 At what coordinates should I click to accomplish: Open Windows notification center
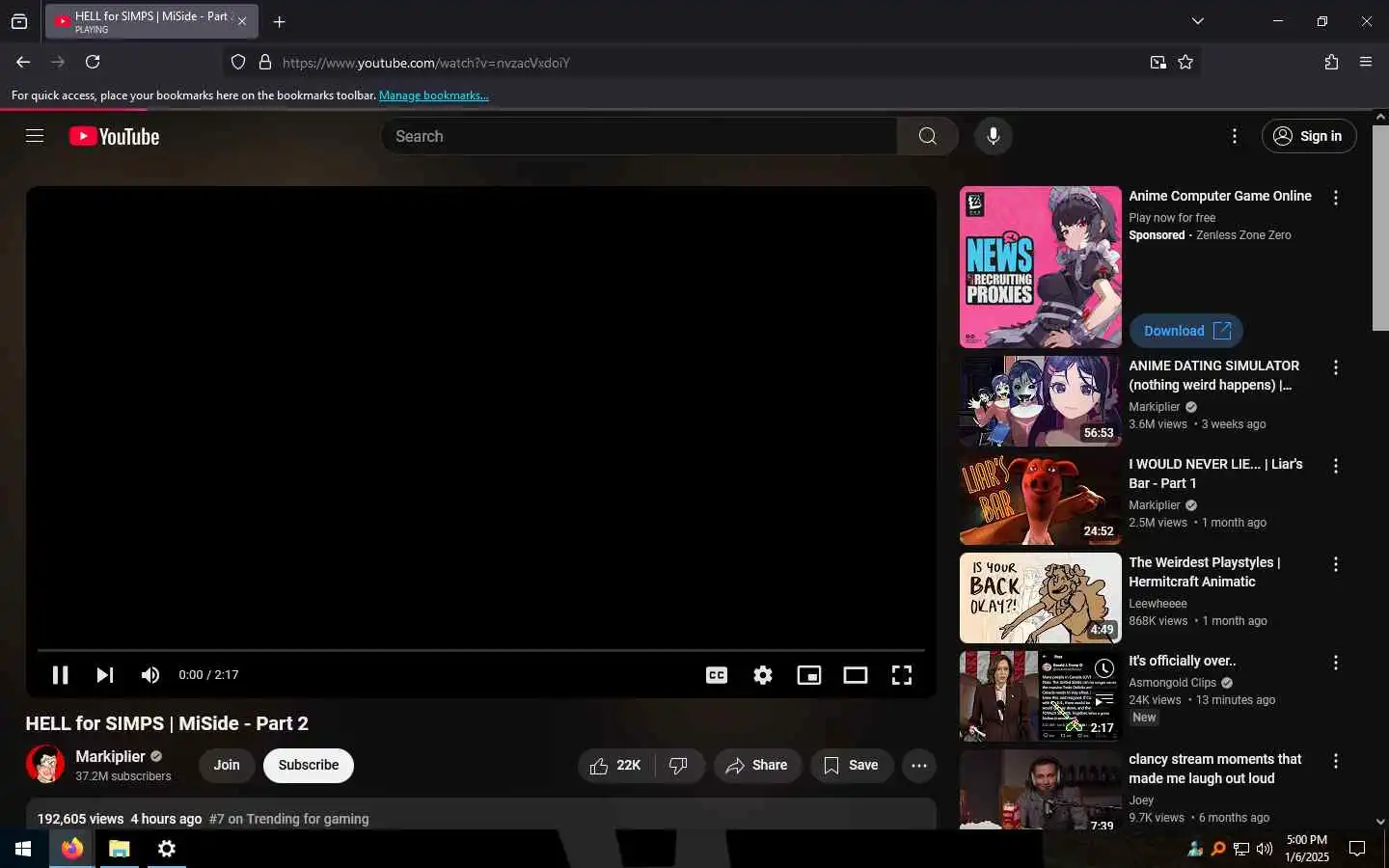point(1357,849)
